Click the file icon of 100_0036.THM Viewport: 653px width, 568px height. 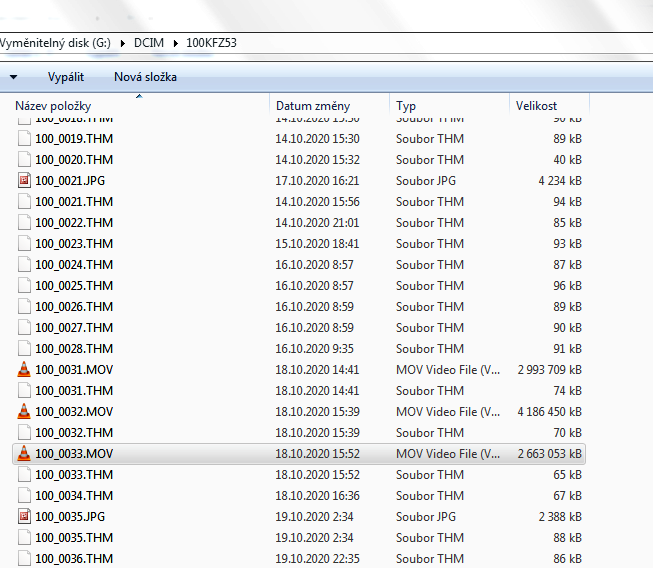pos(24,558)
